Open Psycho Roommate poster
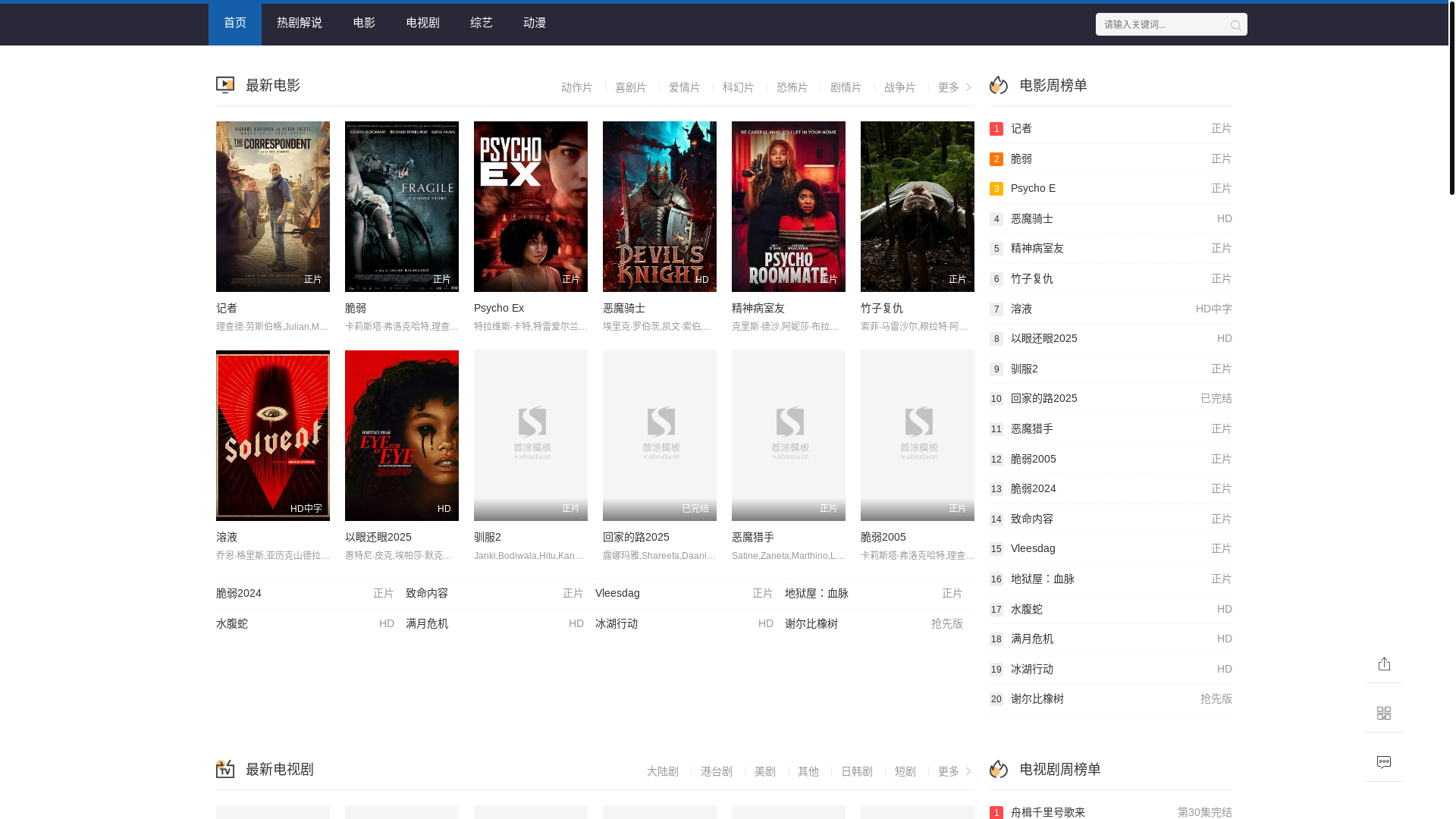The image size is (1456, 819). pos(789,206)
